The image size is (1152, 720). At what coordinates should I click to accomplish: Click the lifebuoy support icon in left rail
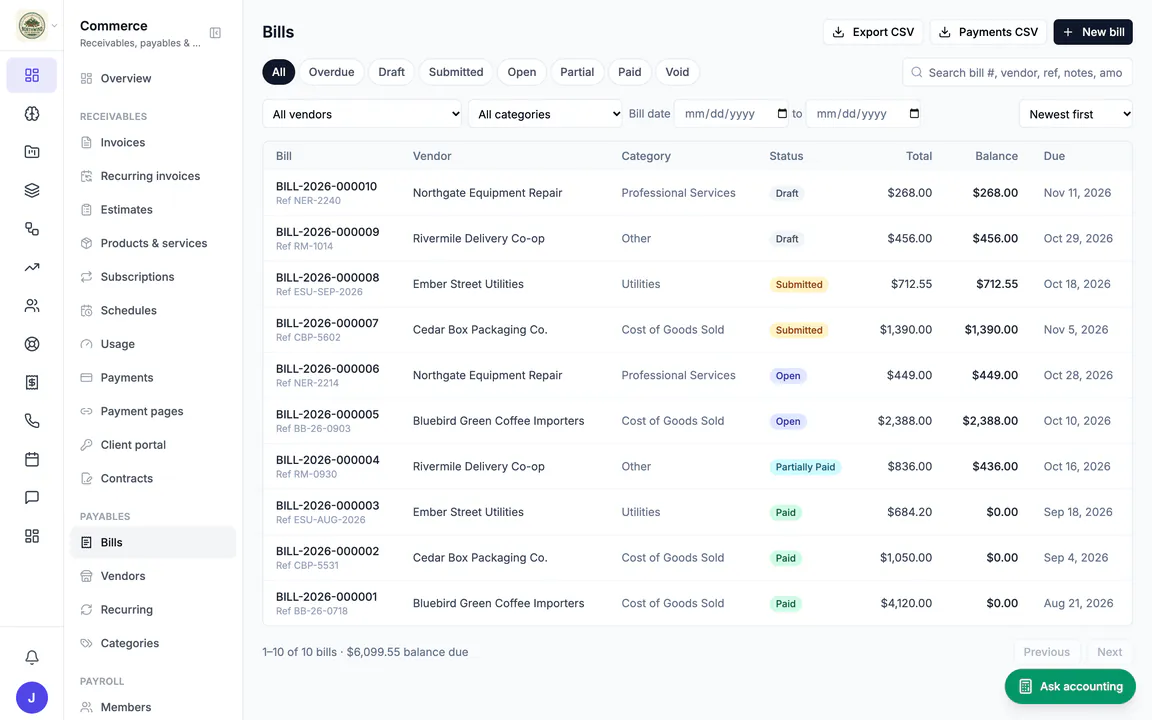point(32,344)
